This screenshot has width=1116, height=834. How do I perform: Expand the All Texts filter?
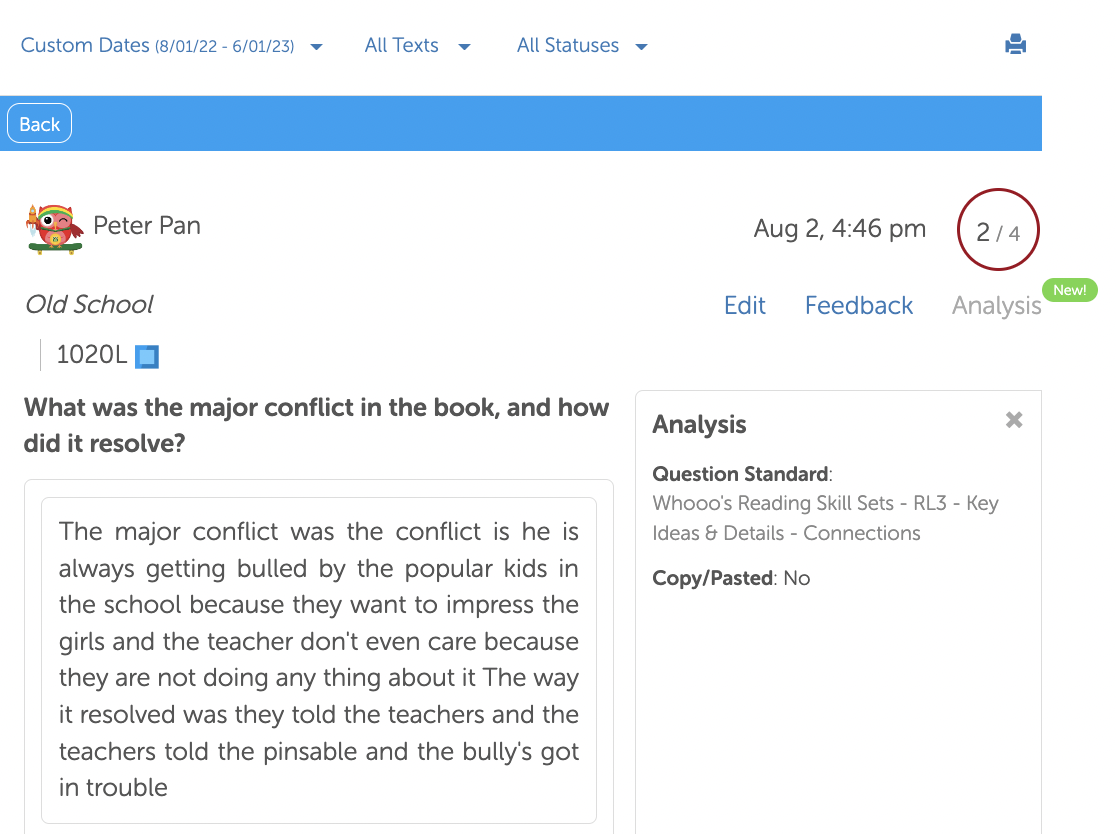[x=417, y=46]
